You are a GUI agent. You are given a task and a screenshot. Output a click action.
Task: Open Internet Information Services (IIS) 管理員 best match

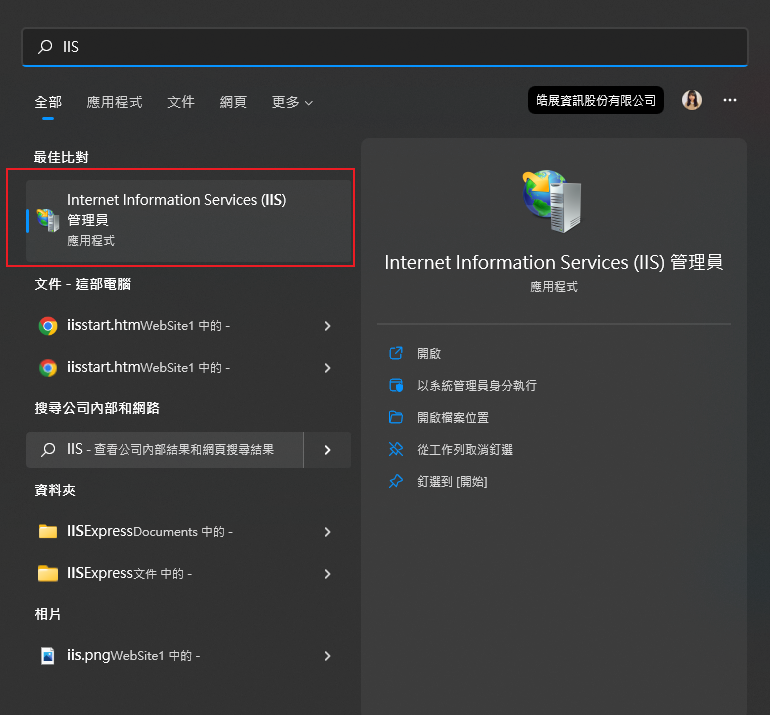tap(189, 220)
